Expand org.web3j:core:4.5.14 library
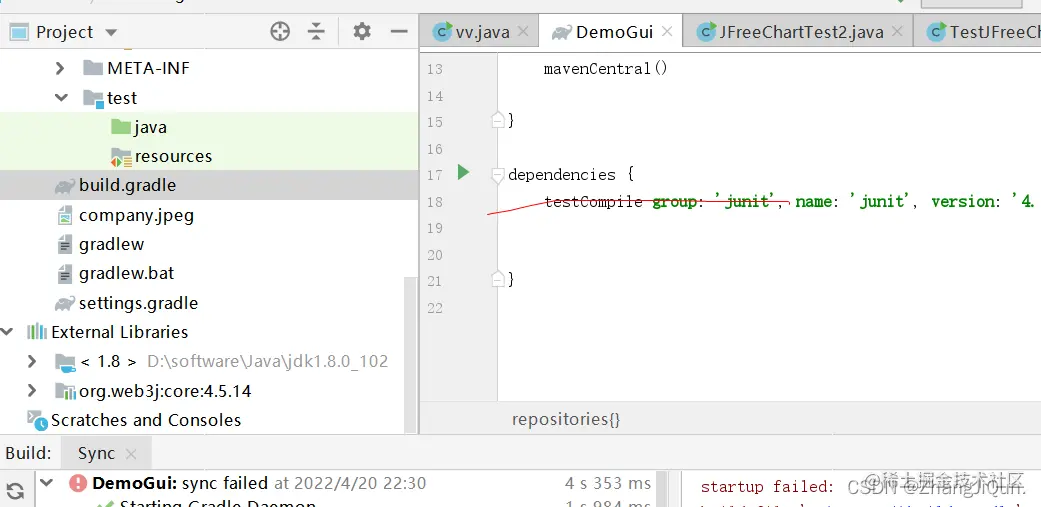1041x507 pixels. (31, 390)
